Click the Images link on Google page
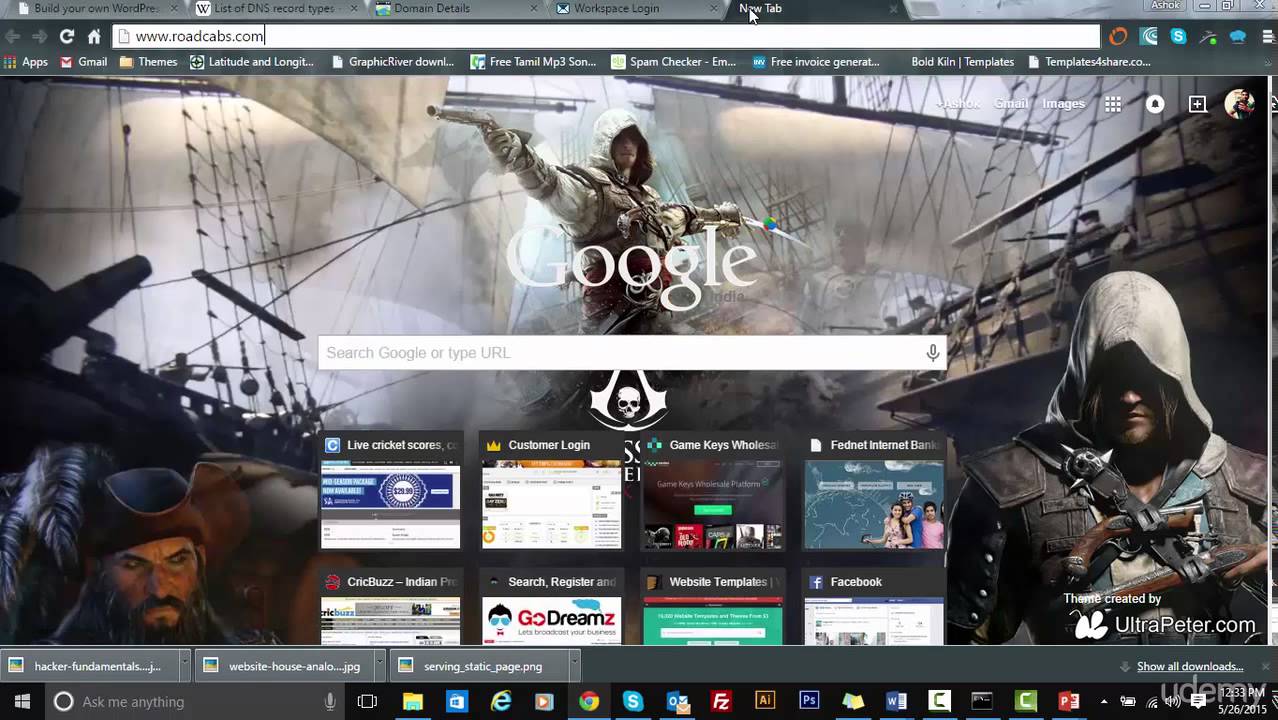The width and height of the screenshot is (1278, 720). [1063, 104]
